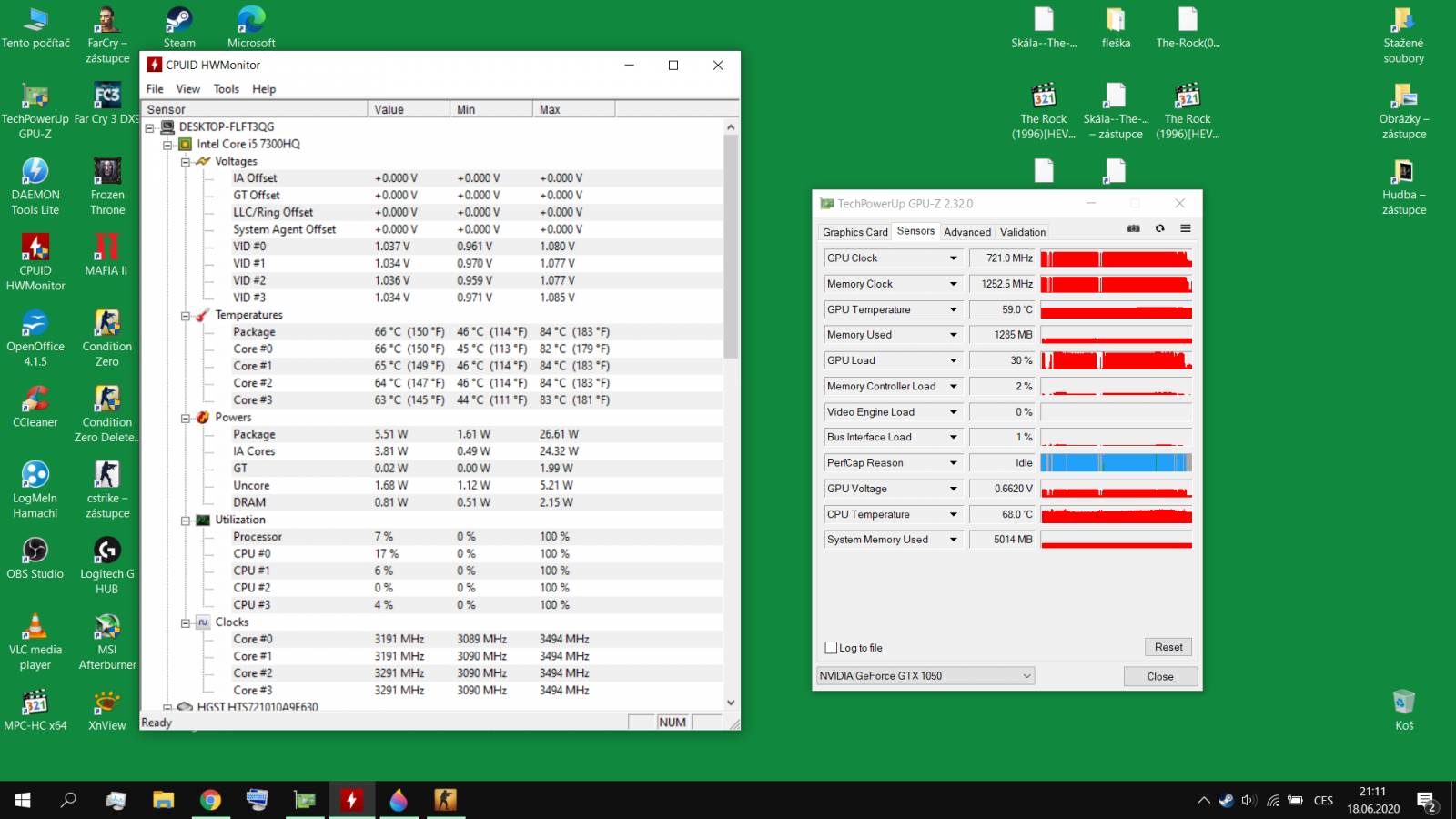Open the notification center icon
Screen dimensions: 1456x819
click(x=1426, y=801)
